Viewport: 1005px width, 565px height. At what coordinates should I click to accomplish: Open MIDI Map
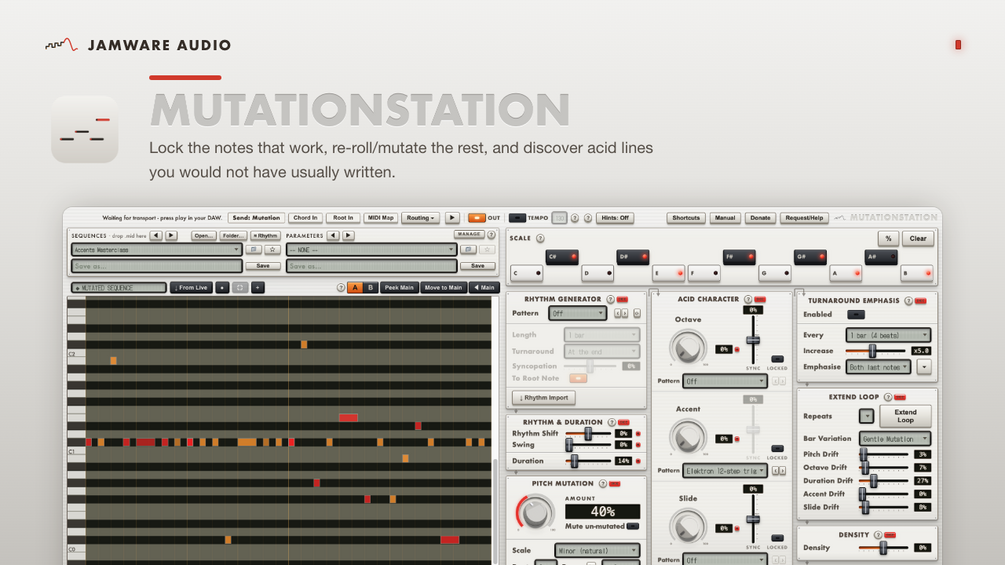tap(381, 218)
